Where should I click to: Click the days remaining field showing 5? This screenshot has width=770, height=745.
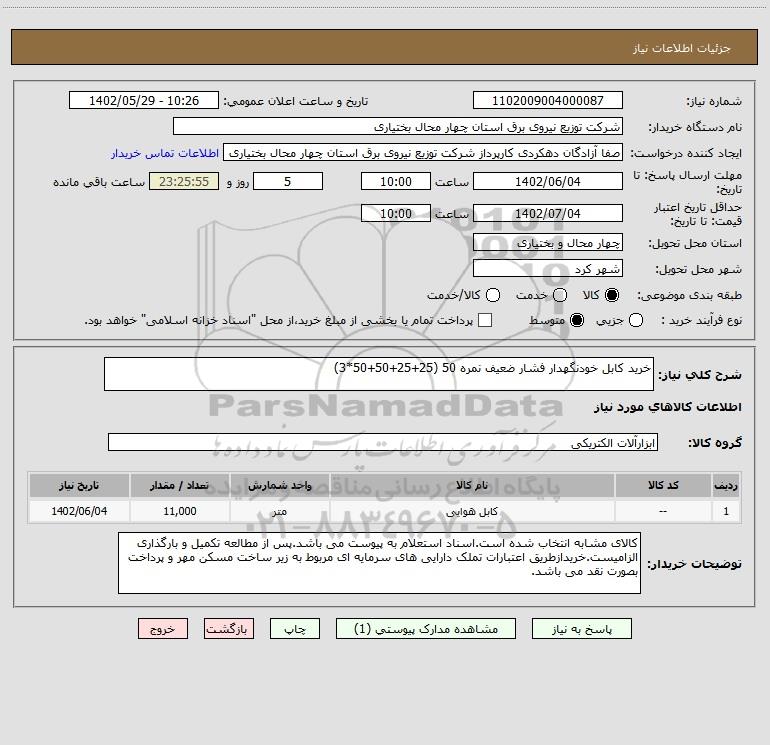[x=288, y=181]
